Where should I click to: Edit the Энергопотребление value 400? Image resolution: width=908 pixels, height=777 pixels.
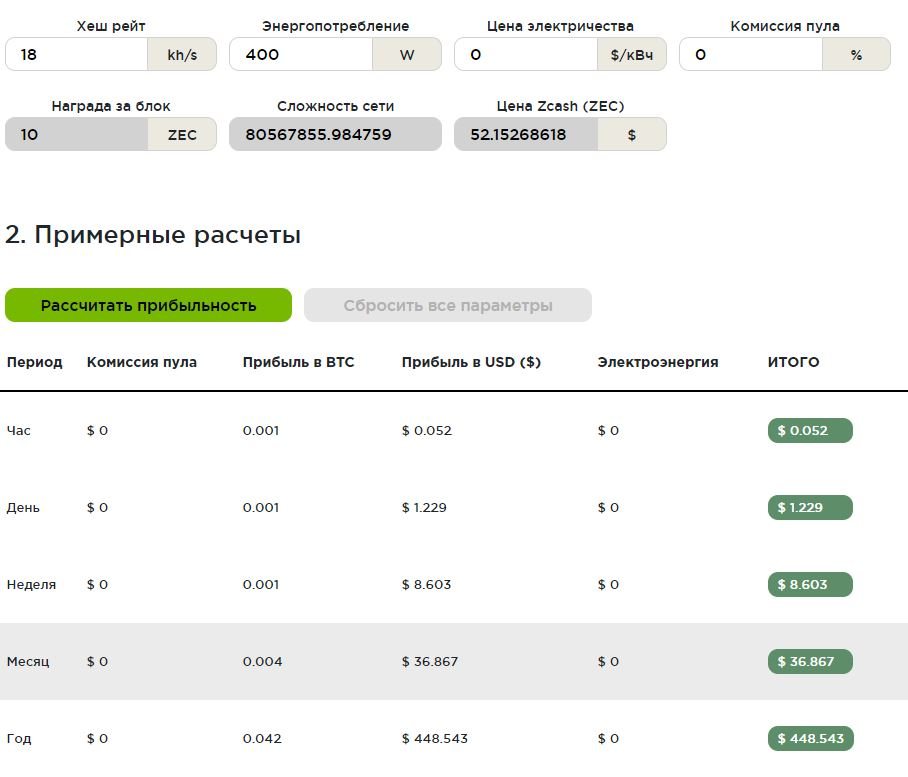(301, 54)
